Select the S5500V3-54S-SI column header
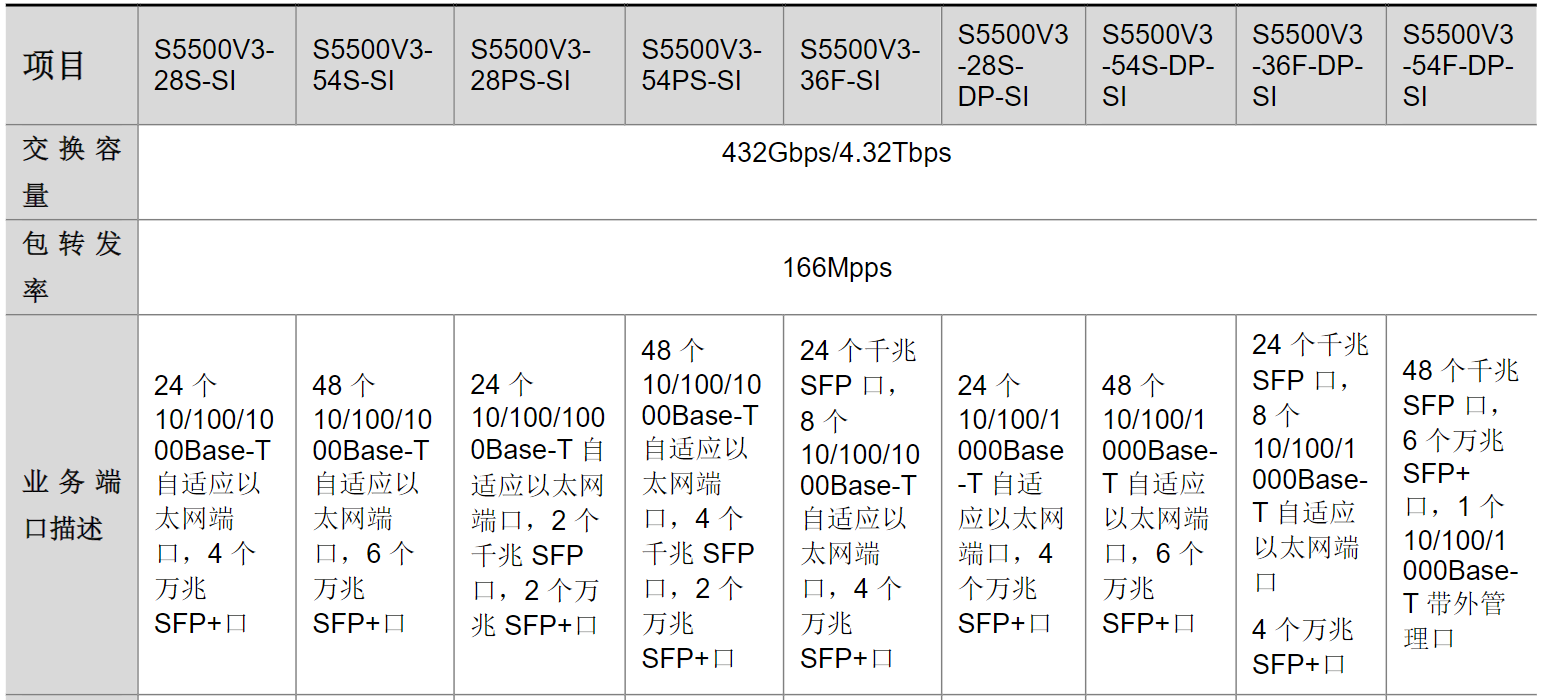This screenshot has height=700, width=1542. pyautogui.click(x=375, y=65)
